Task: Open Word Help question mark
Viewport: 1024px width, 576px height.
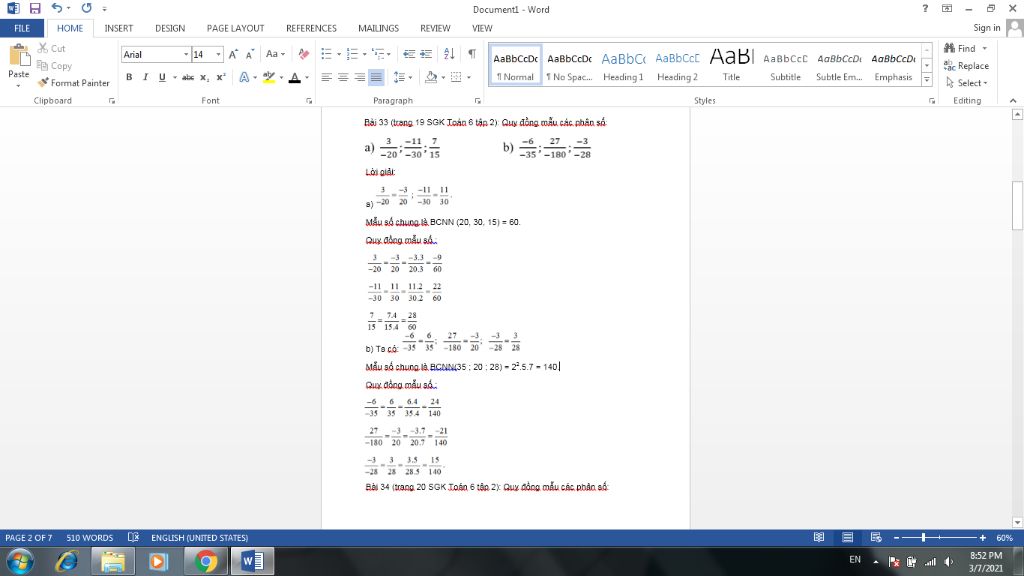Action: click(x=925, y=8)
